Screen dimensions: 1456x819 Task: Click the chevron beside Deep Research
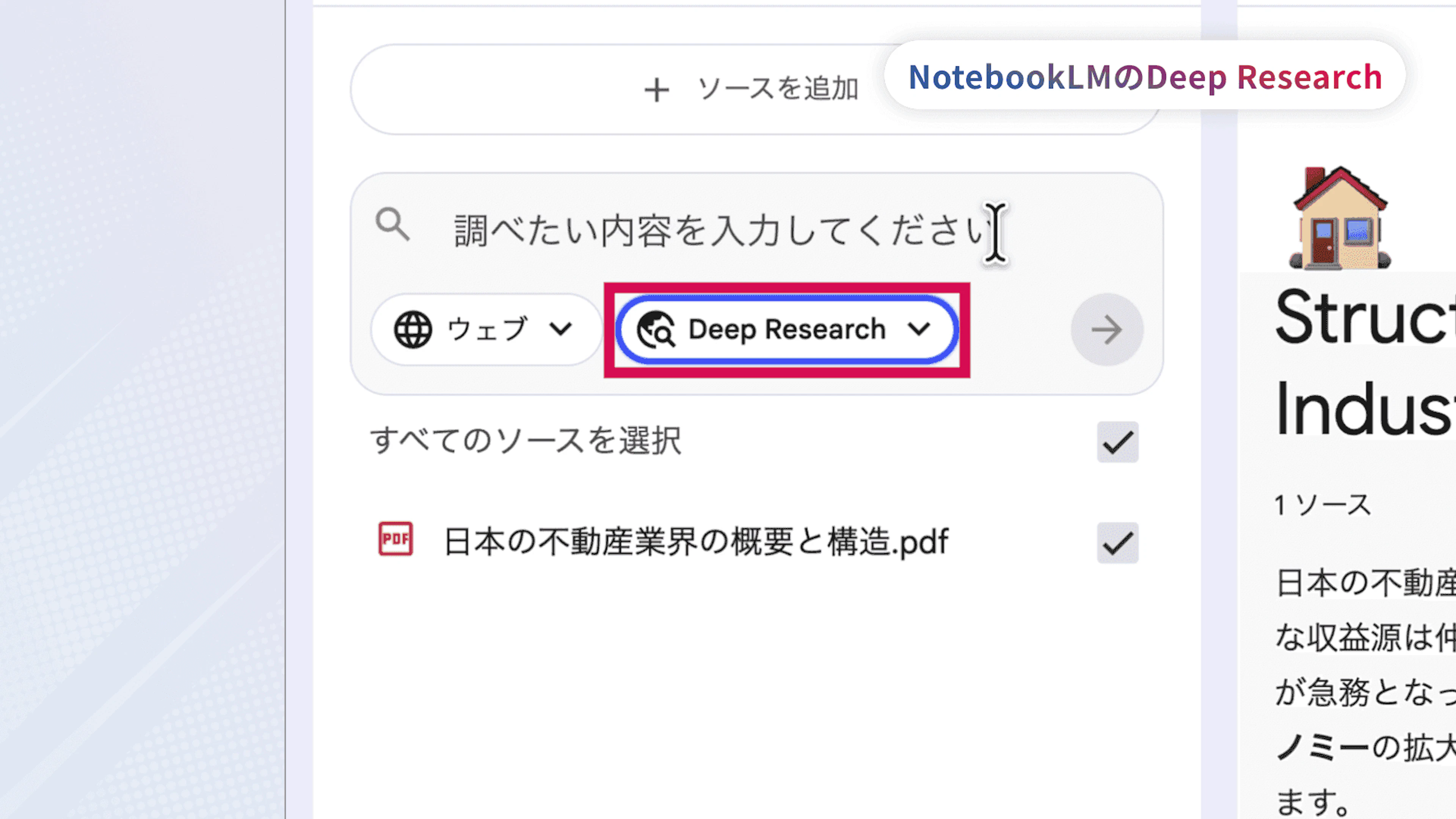[x=919, y=329]
